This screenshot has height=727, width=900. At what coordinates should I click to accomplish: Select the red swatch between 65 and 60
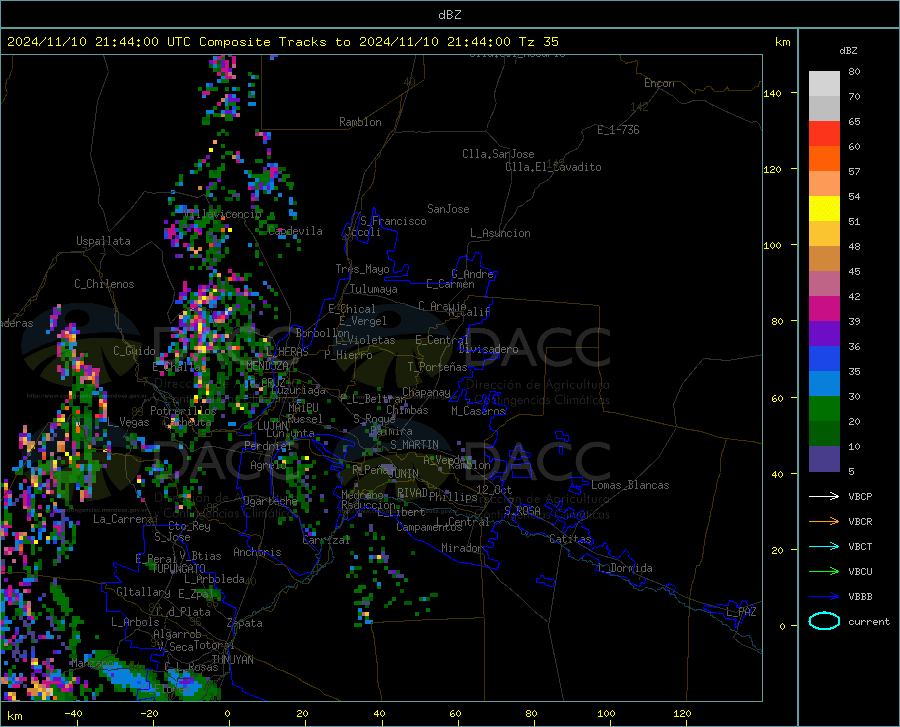click(824, 134)
